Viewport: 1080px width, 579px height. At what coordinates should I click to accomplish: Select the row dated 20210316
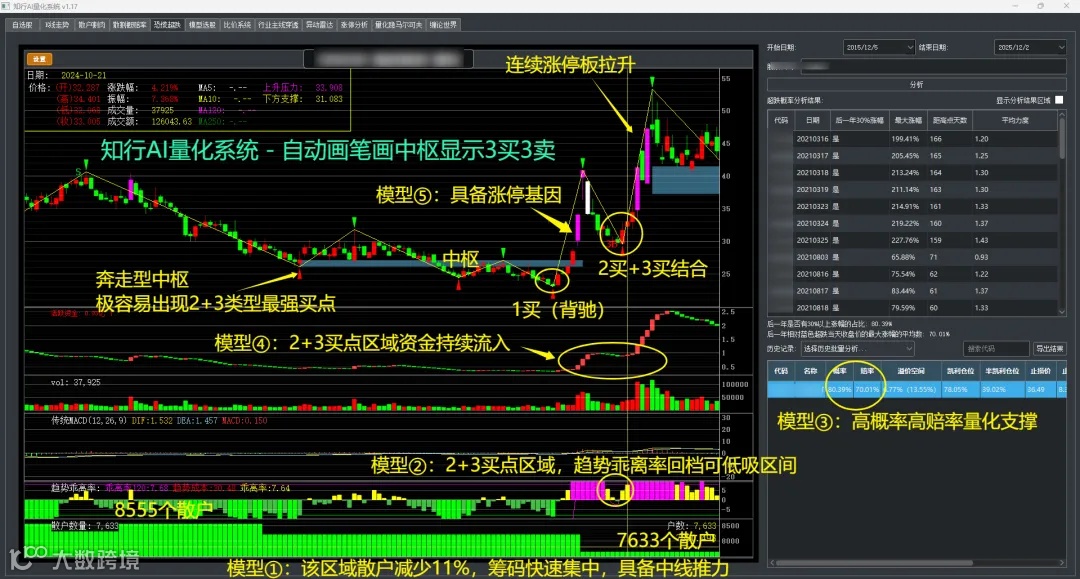point(913,139)
